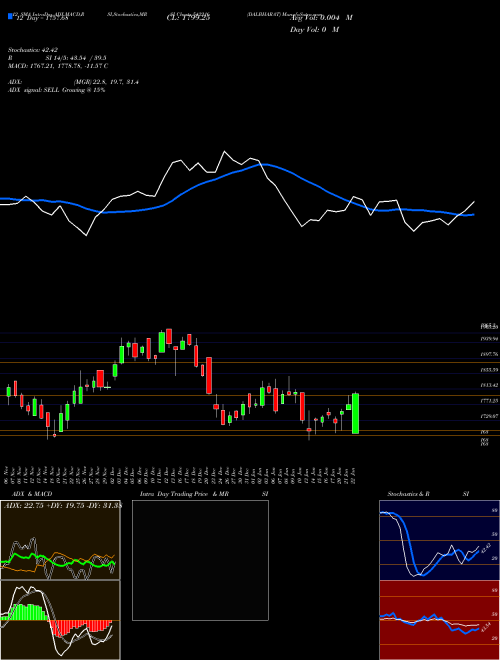500x660 pixels.
Task: Click the ADX & MACD panel title
Action: (x=32, y=494)
